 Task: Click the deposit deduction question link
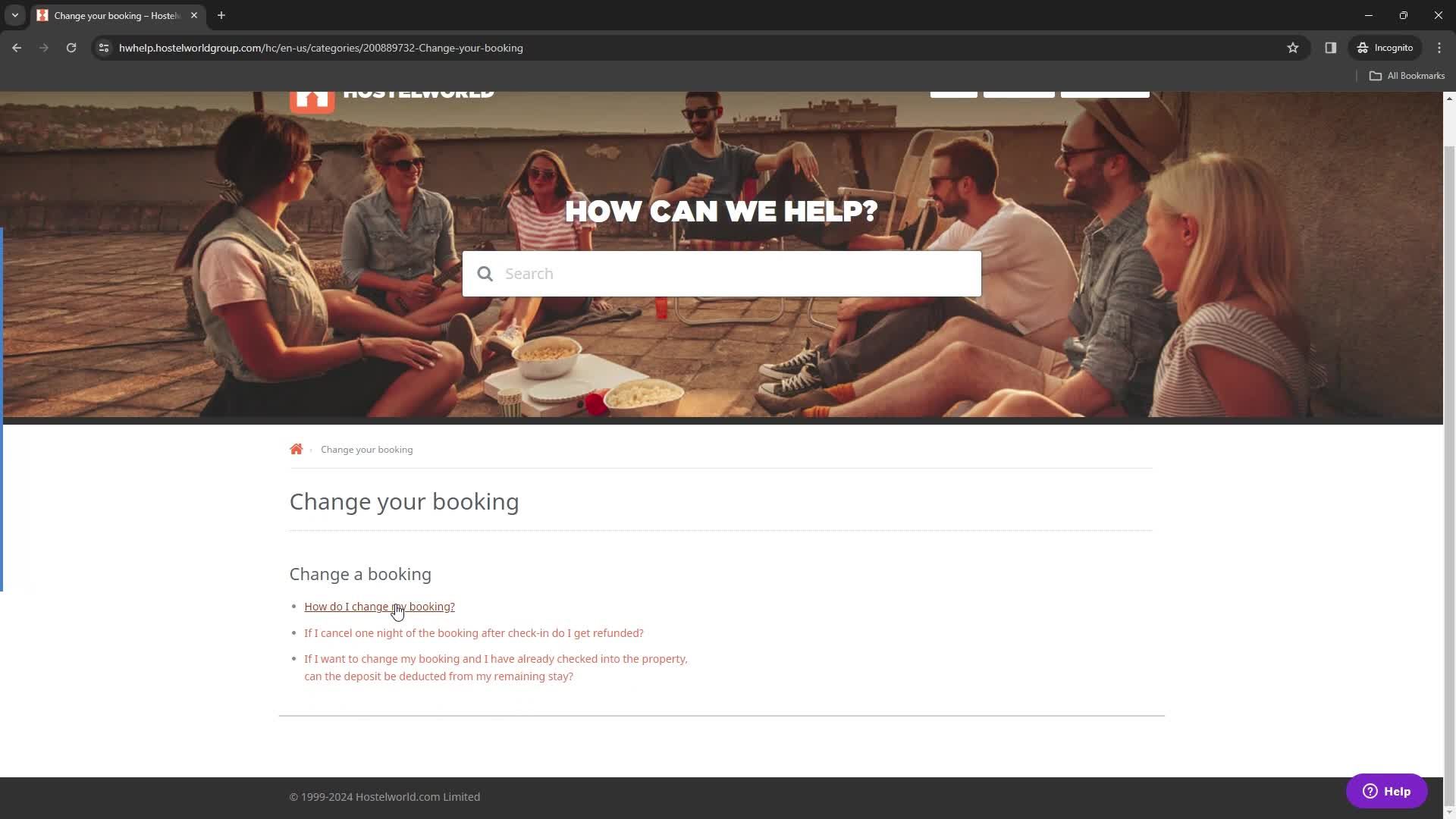[x=495, y=667]
